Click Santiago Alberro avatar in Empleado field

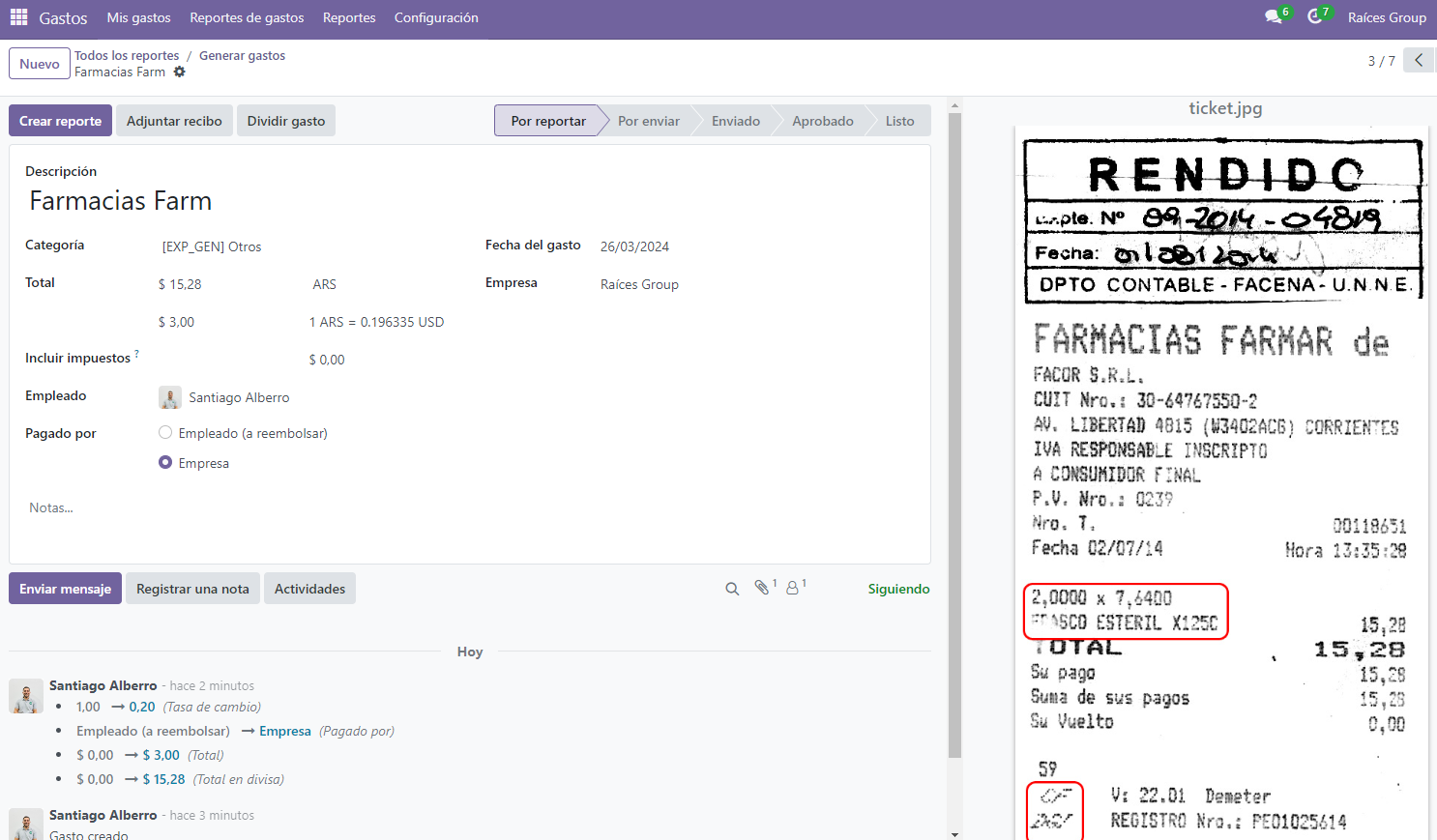click(x=170, y=397)
